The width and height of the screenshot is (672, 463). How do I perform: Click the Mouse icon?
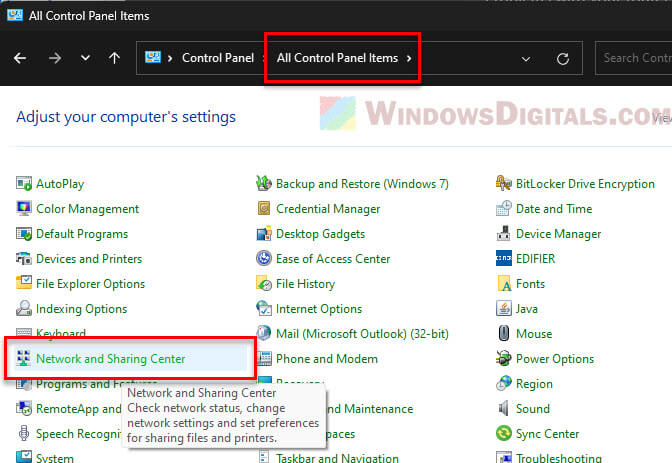[x=504, y=334]
